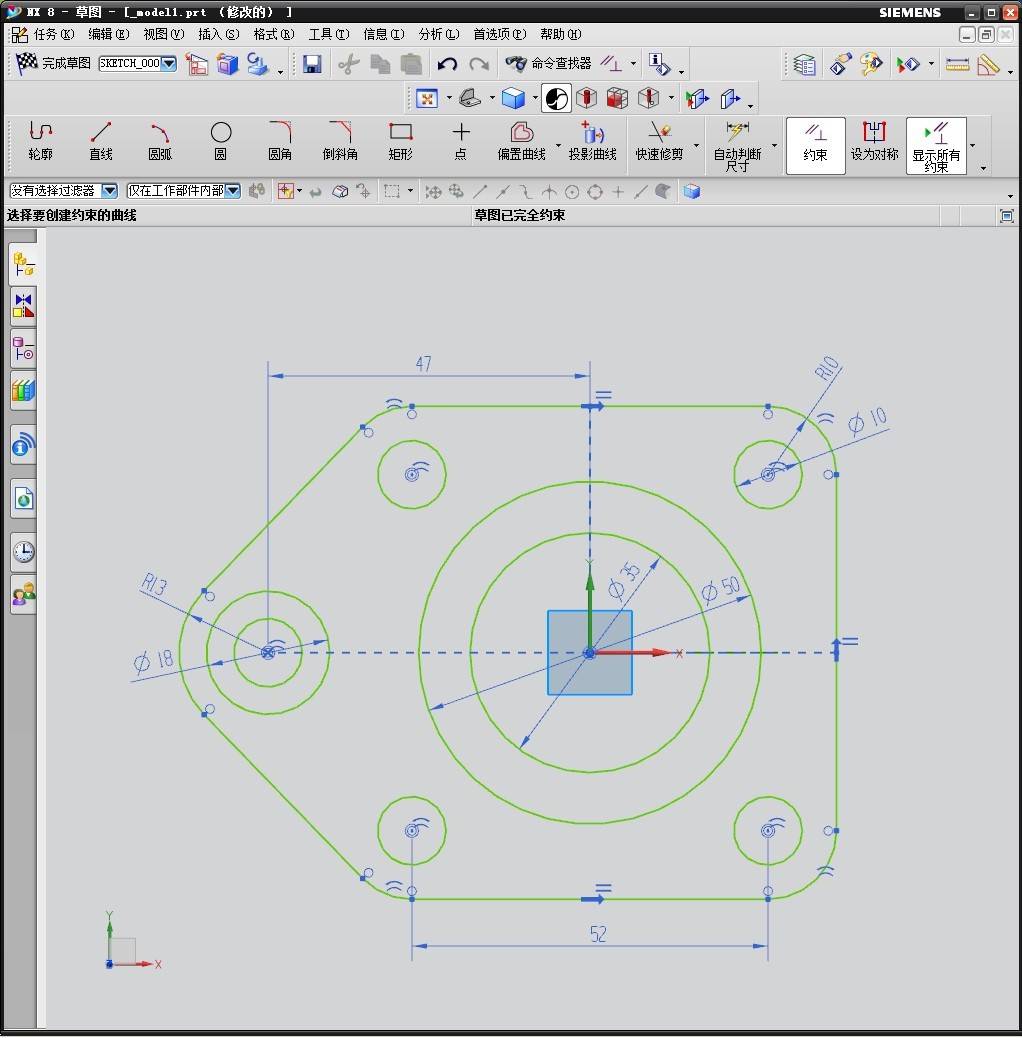The image size is (1022, 1038).
Task: Expand the arrow beside 显示所有约束
Action: click(972, 145)
